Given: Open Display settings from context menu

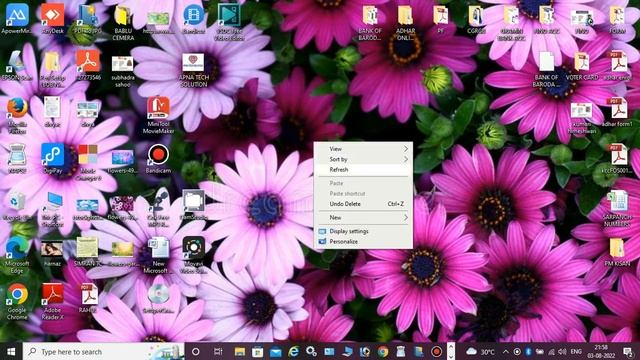Looking at the screenshot, I should tap(363, 231).
